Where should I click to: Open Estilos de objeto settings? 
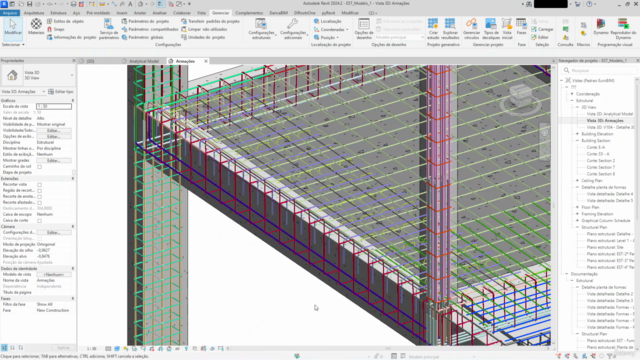(x=65, y=21)
